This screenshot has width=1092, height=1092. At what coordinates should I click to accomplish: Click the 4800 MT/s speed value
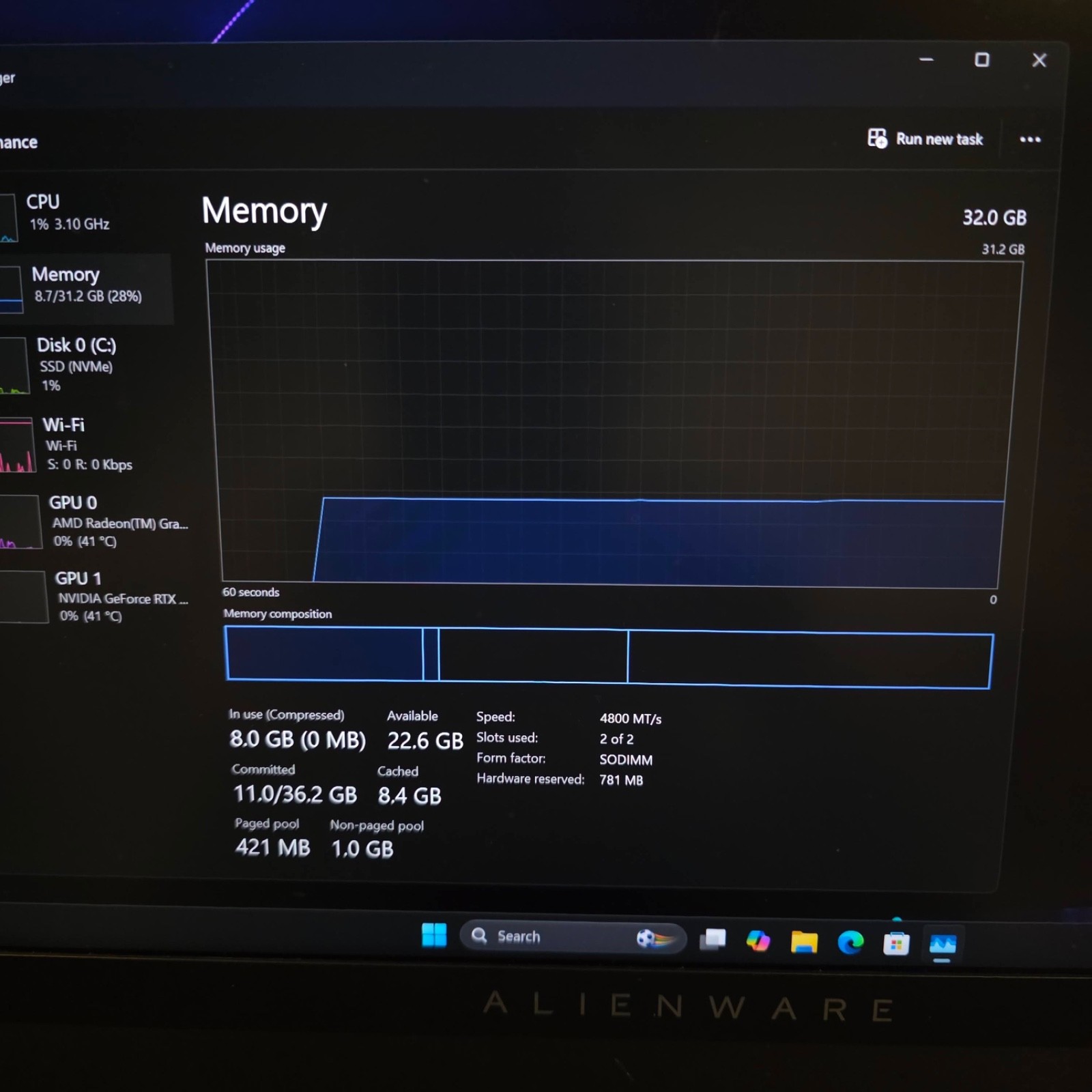click(x=631, y=719)
